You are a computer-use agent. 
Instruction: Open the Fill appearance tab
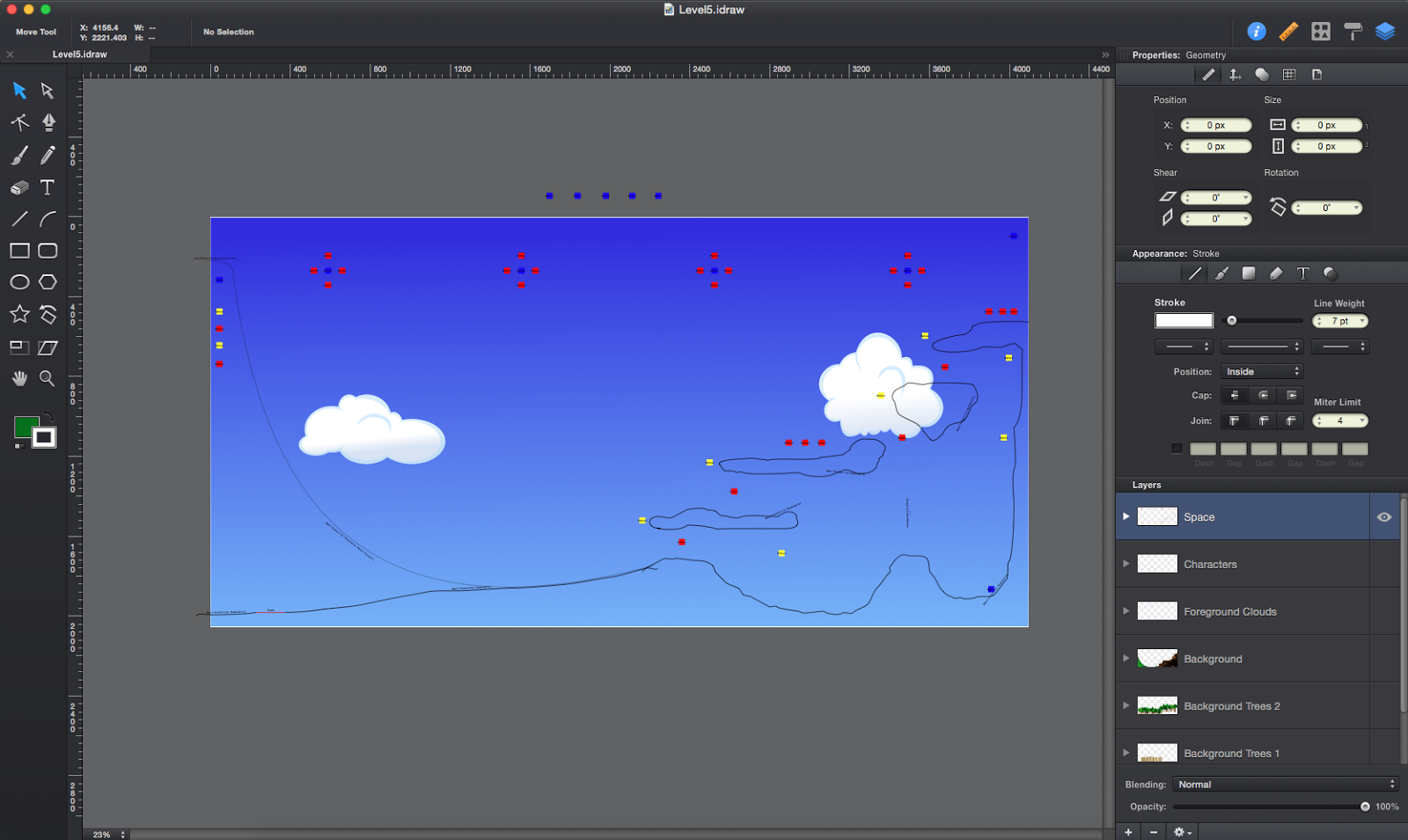point(1249,274)
